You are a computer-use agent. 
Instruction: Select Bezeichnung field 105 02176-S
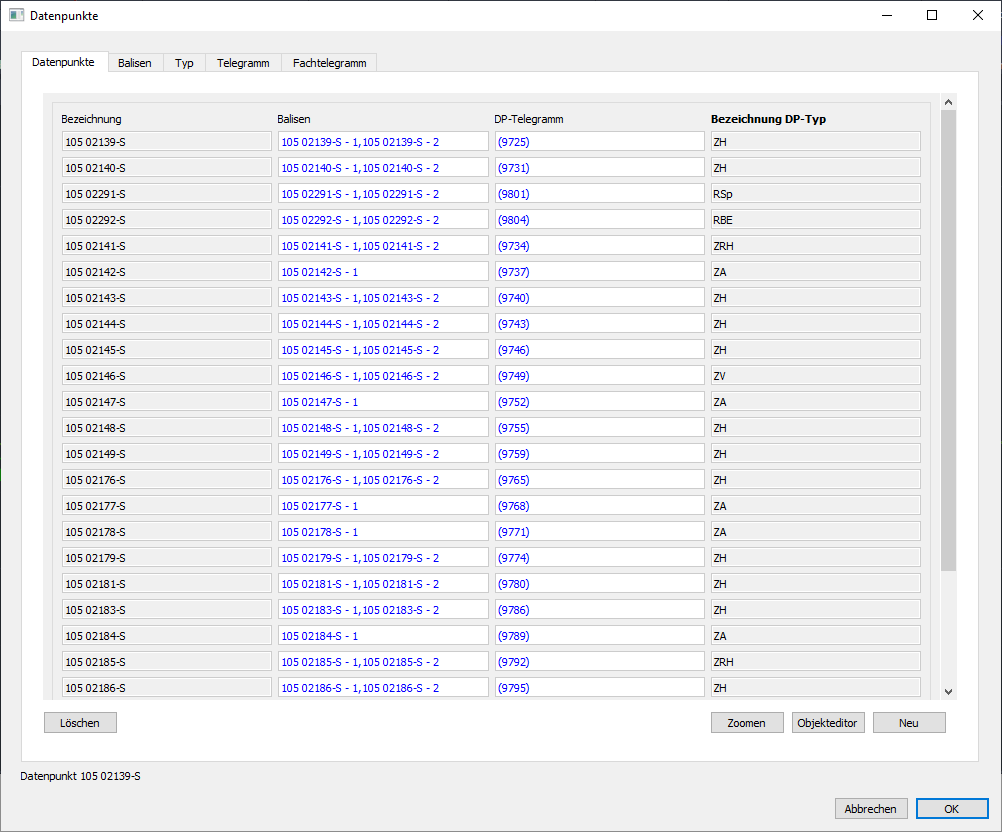(167, 480)
